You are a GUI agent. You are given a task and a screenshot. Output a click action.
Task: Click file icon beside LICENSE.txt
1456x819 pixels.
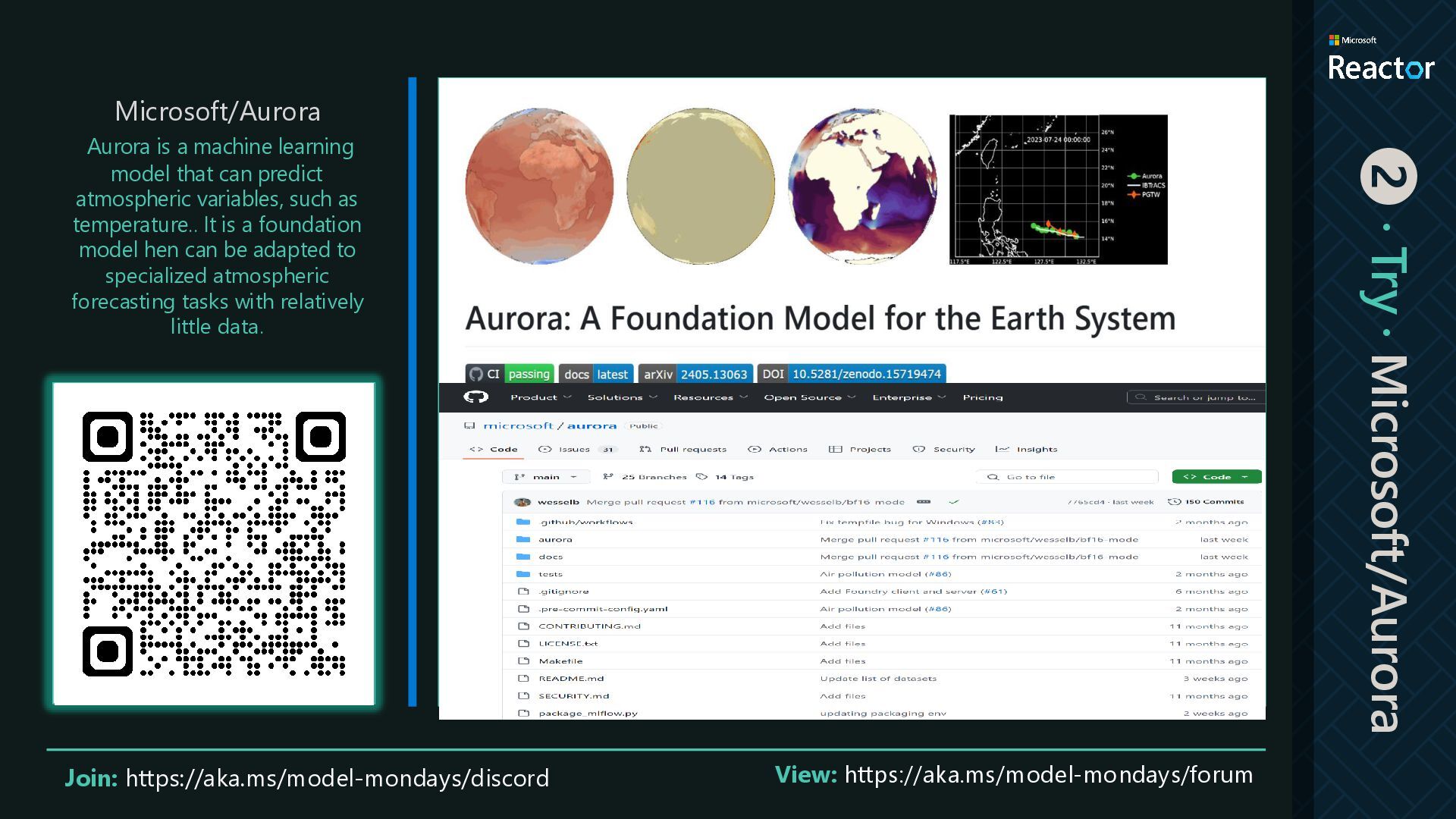[x=523, y=644]
